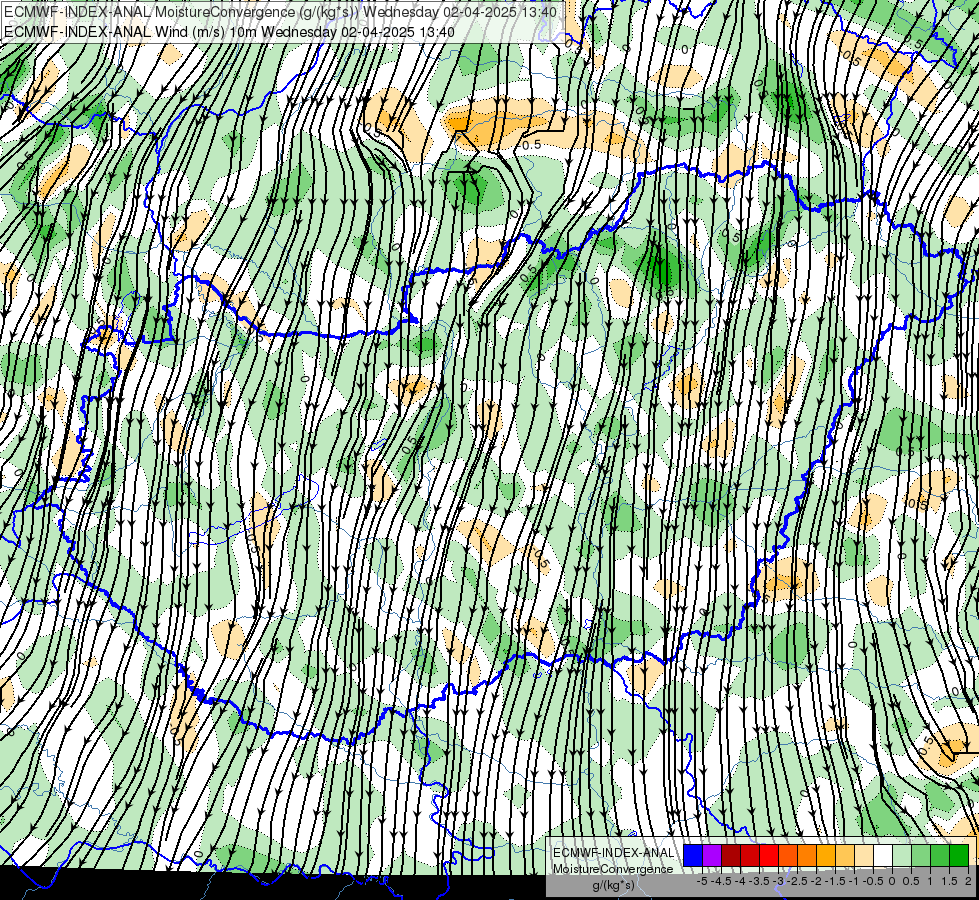Click the legend tick value '-3.5'
The height and width of the screenshot is (900, 979).
(x=759, y=881)
